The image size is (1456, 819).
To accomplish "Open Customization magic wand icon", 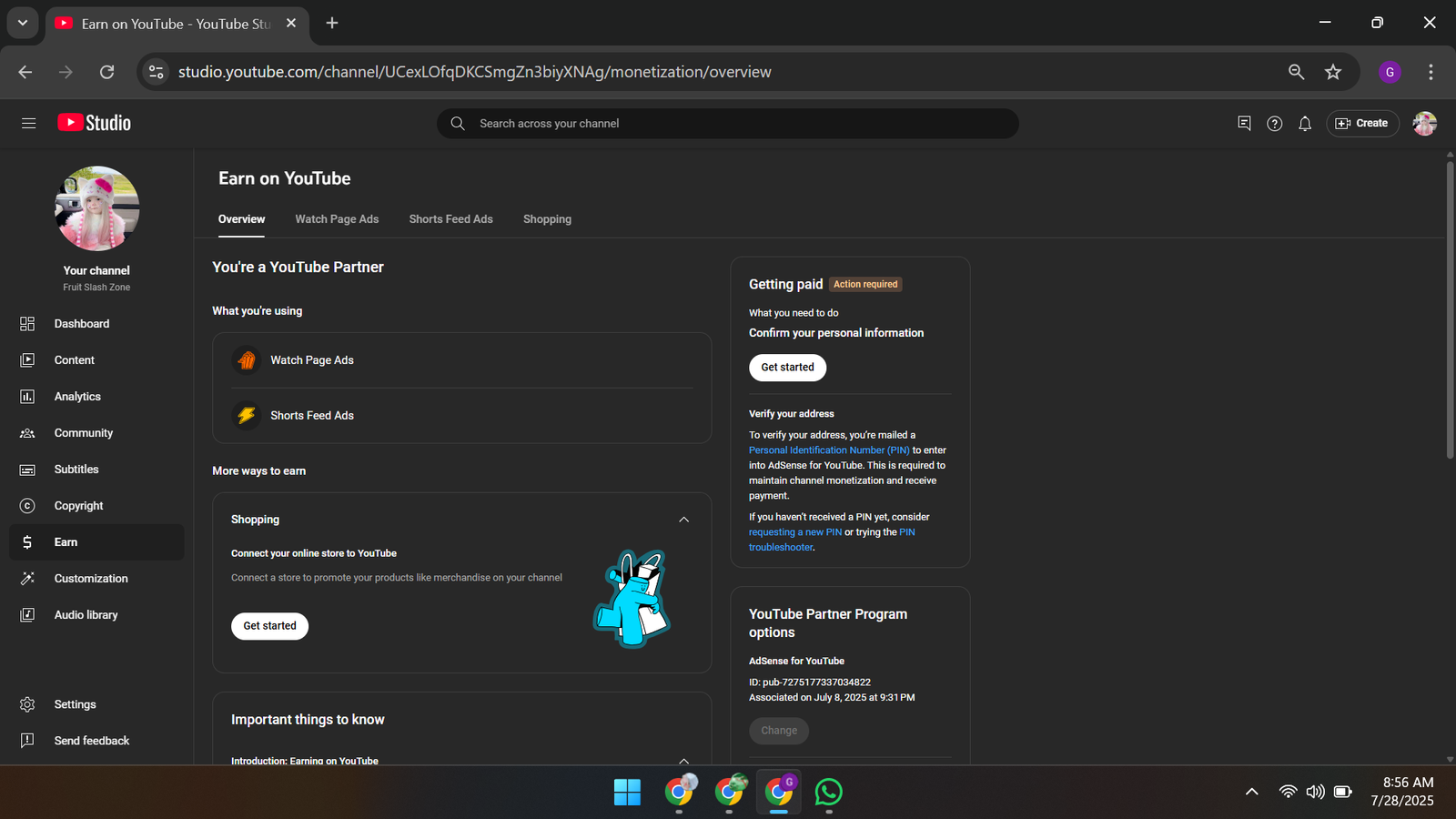I will click(27, 579).
